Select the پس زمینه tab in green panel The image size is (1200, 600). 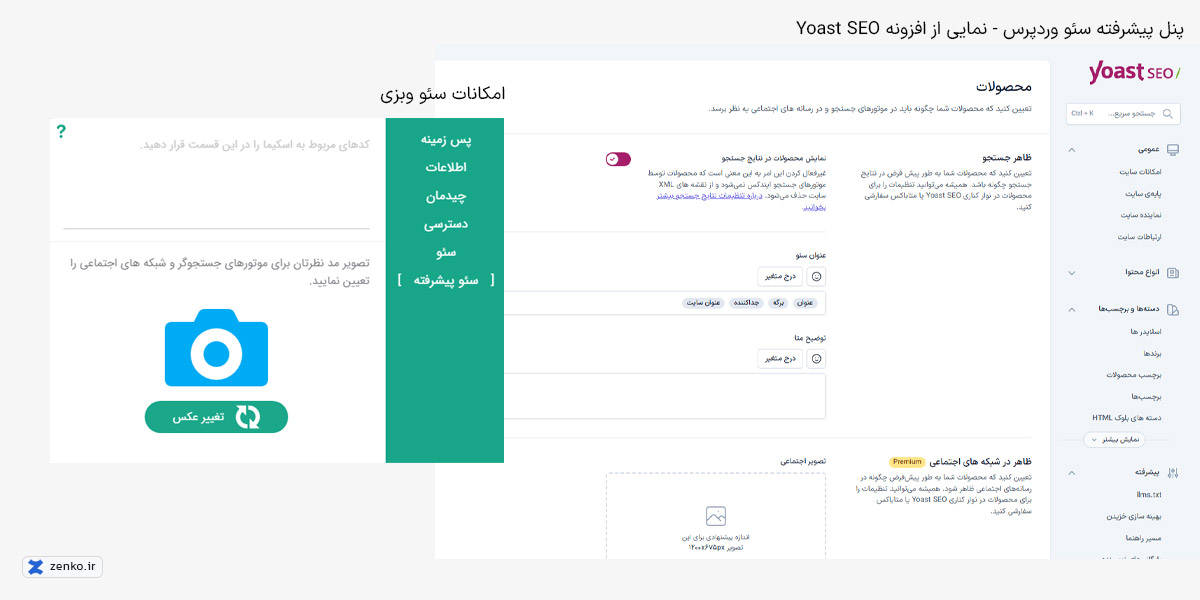click(x=445, y=140)
